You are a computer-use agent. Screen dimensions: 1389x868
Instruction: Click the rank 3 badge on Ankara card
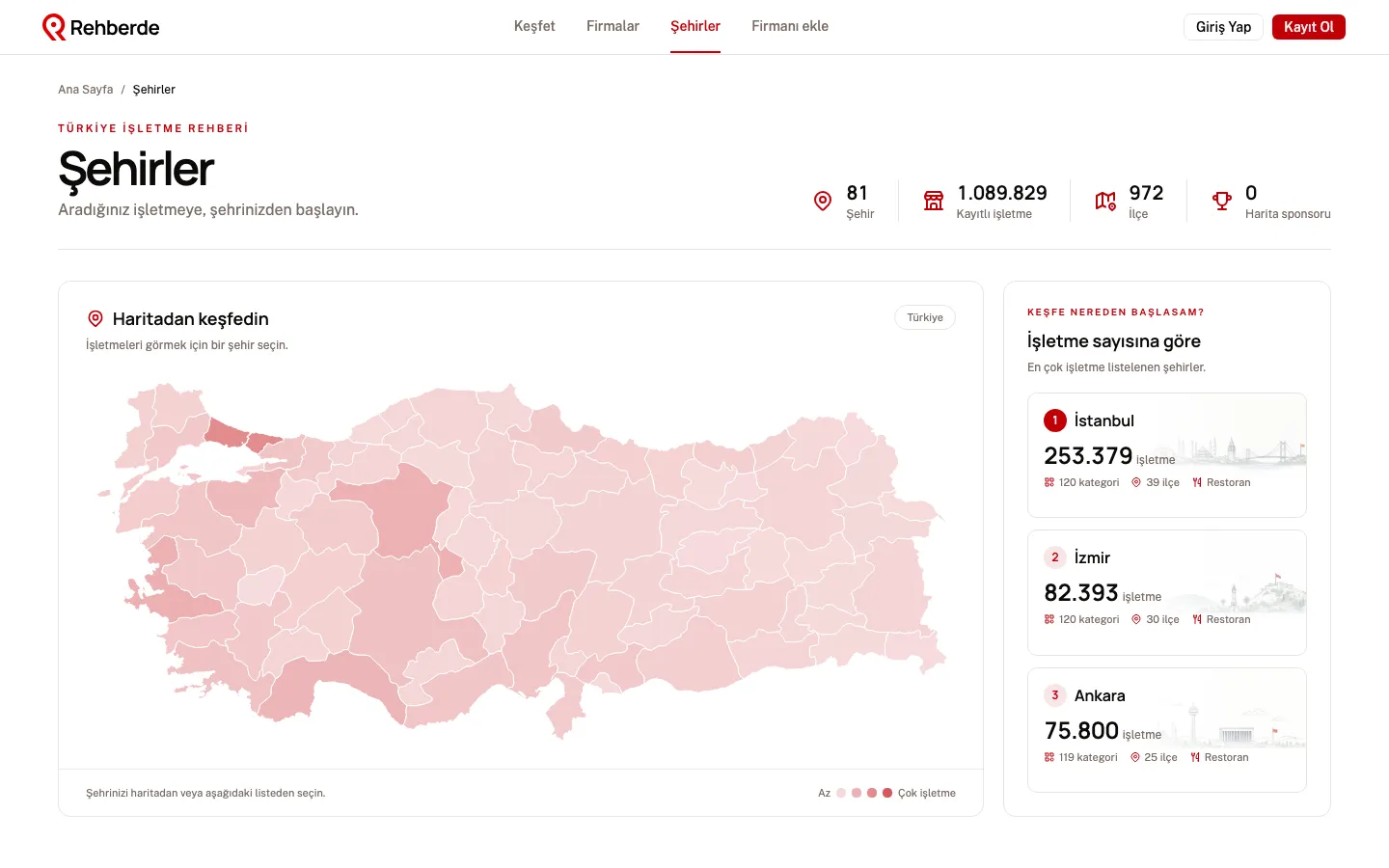tap(1054, 695)
